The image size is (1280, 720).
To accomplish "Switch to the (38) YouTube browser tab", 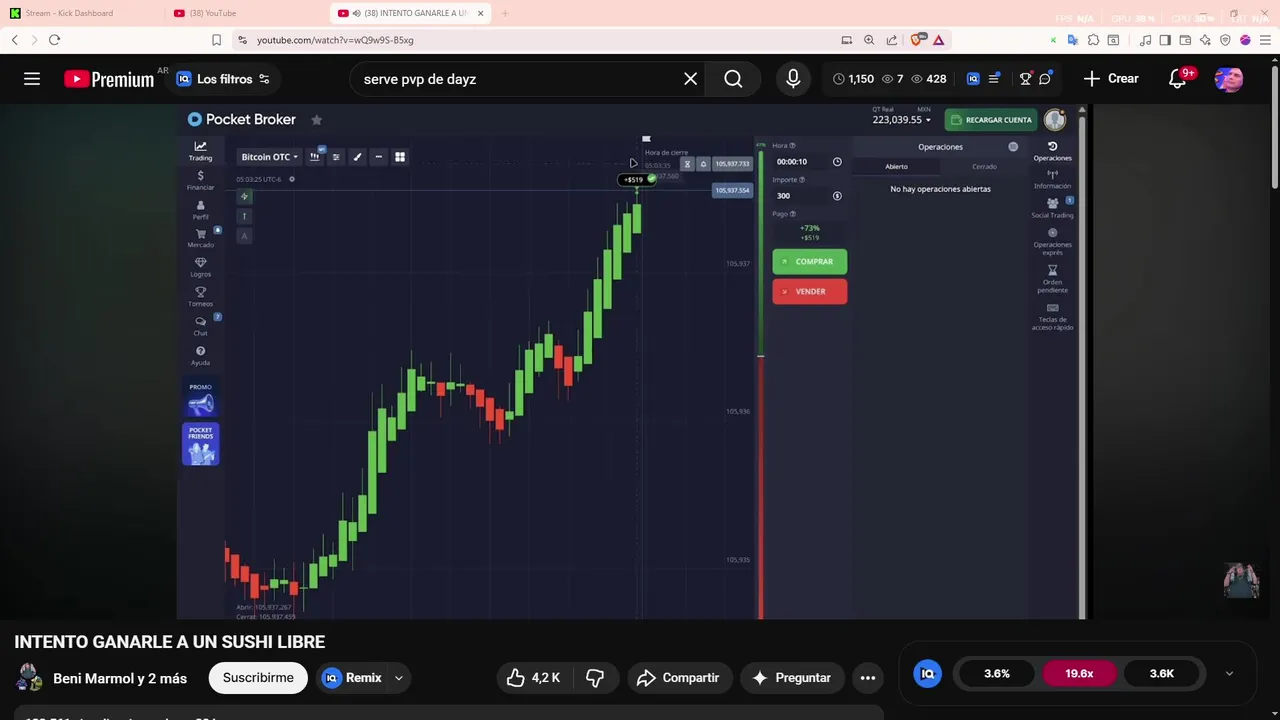I will point(245,13).
